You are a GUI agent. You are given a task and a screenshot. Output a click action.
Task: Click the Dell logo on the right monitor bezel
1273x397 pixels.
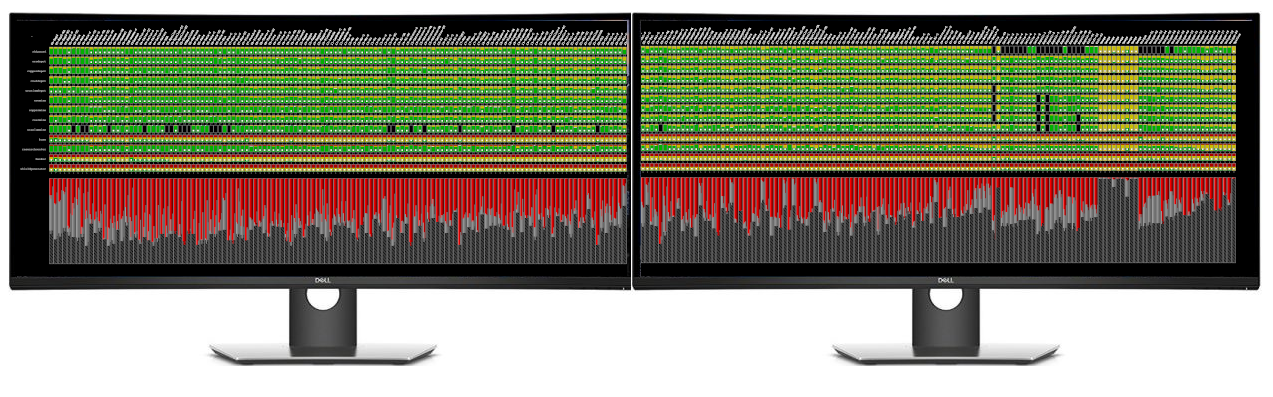pos(945,280)
